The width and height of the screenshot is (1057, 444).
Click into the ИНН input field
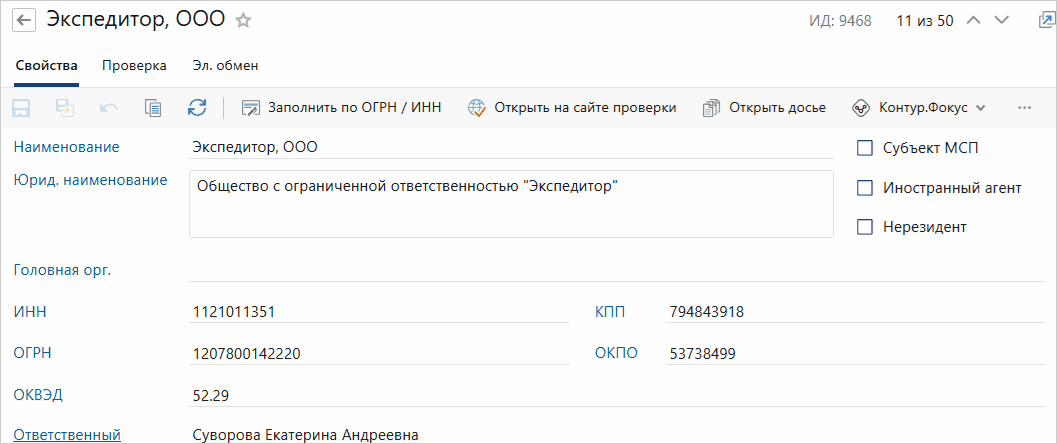380,312
